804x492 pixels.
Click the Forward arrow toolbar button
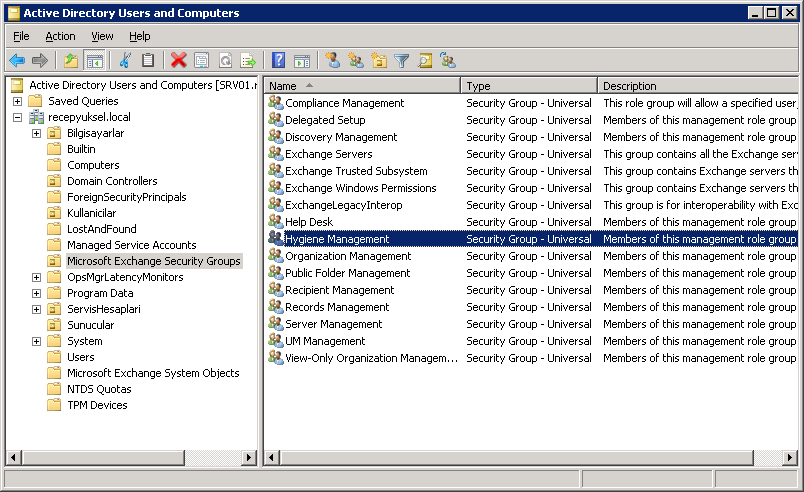click(39, 61)
